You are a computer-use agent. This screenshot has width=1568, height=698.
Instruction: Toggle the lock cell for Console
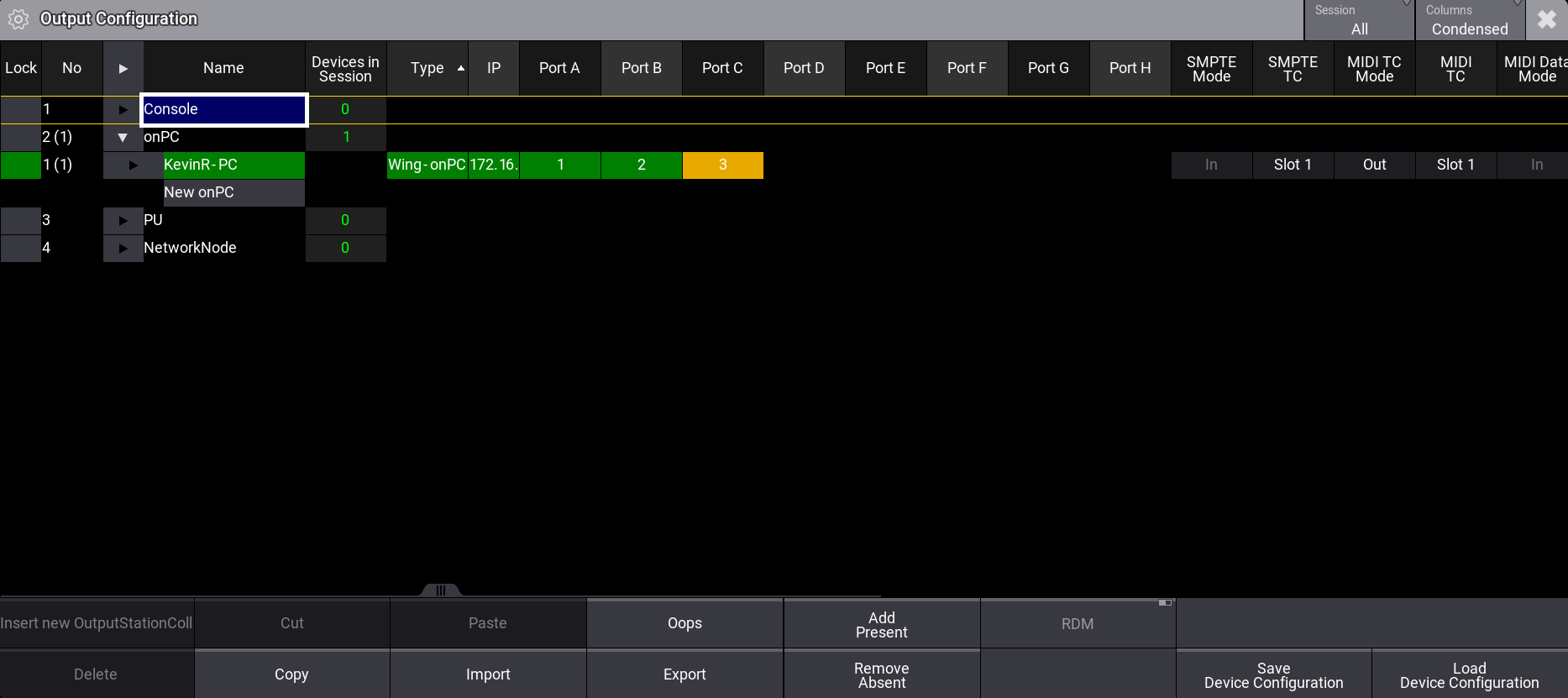(21, 109)
